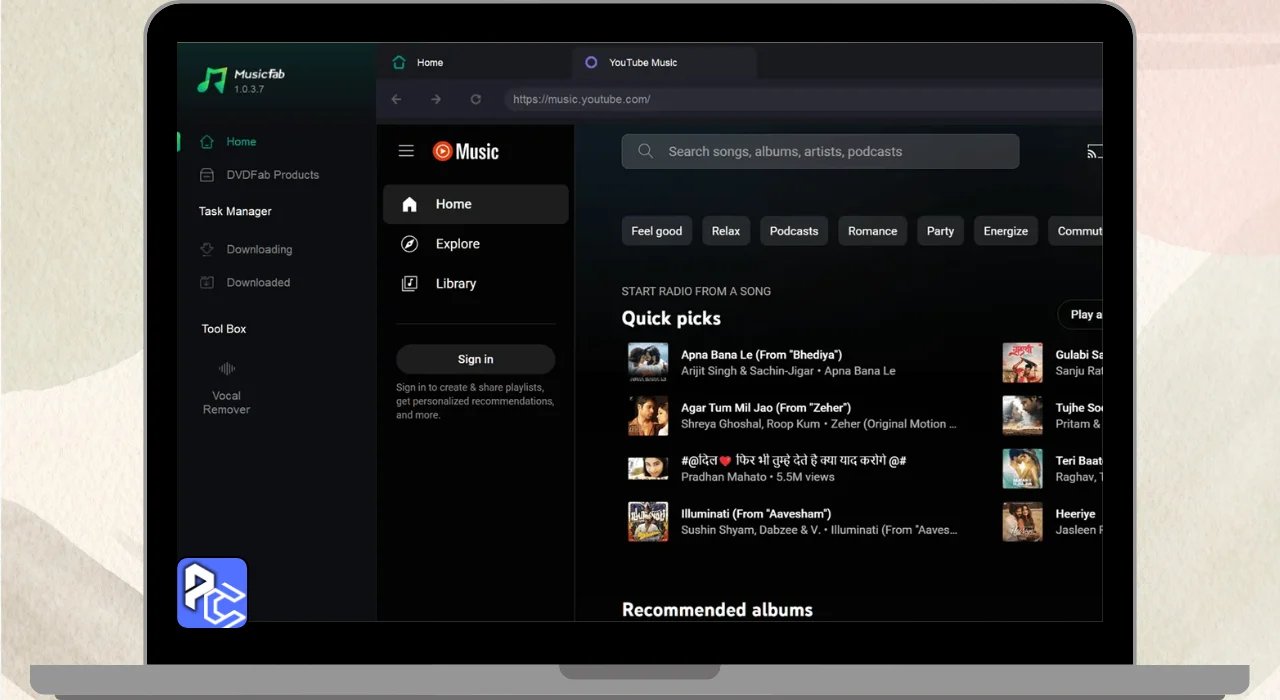Click the YouTube Music logo
This screenshot has height=700, width=1280.
[466, 151]
